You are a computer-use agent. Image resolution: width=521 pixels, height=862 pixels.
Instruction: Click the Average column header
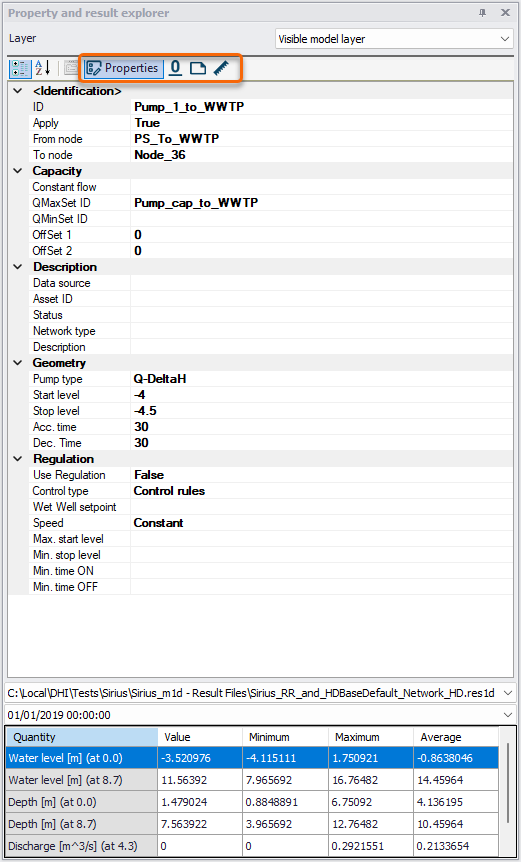[456, 737]
